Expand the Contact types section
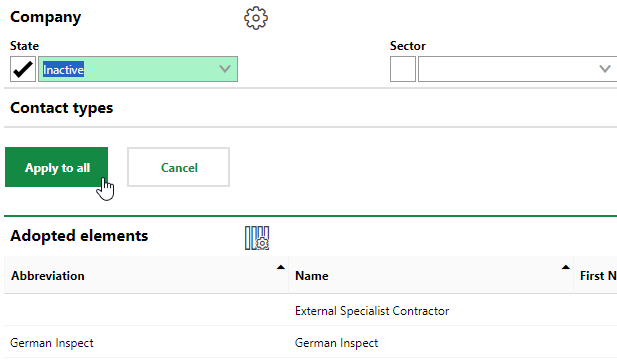 click(61, 108)
